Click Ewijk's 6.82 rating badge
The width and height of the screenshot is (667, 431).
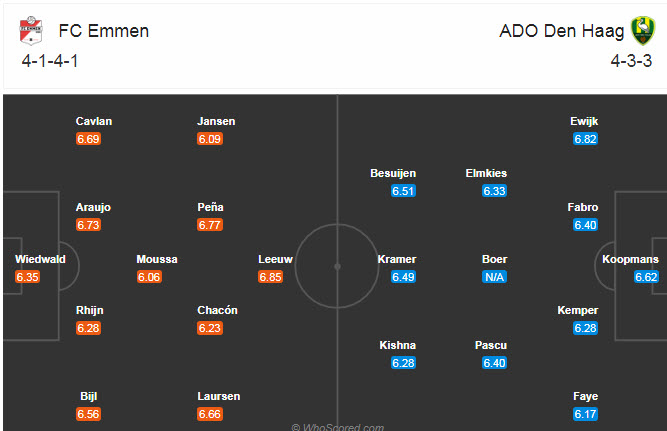click(585, 139)
